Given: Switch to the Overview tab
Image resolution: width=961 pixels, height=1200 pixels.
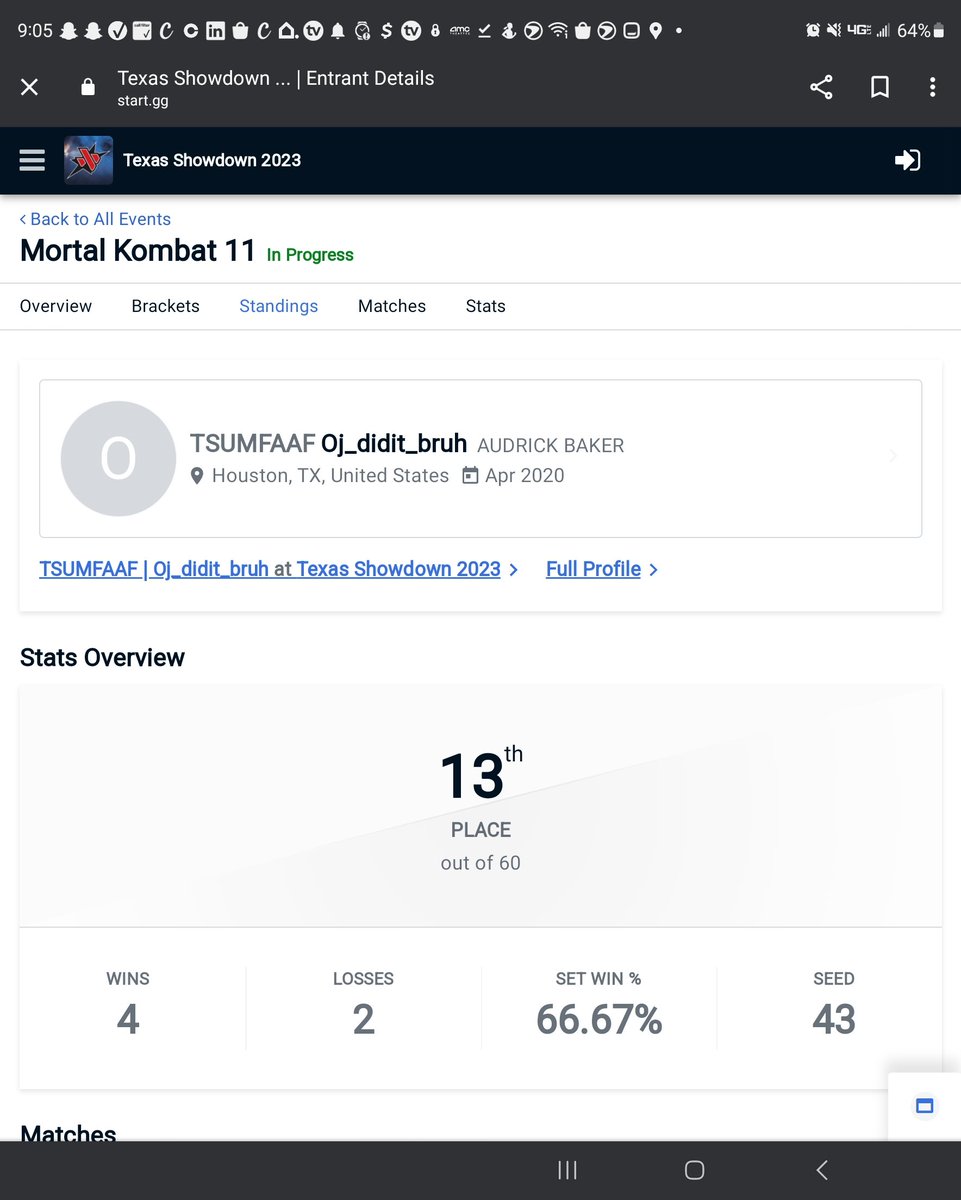Looking at the screenshot, I should point(56,306).
